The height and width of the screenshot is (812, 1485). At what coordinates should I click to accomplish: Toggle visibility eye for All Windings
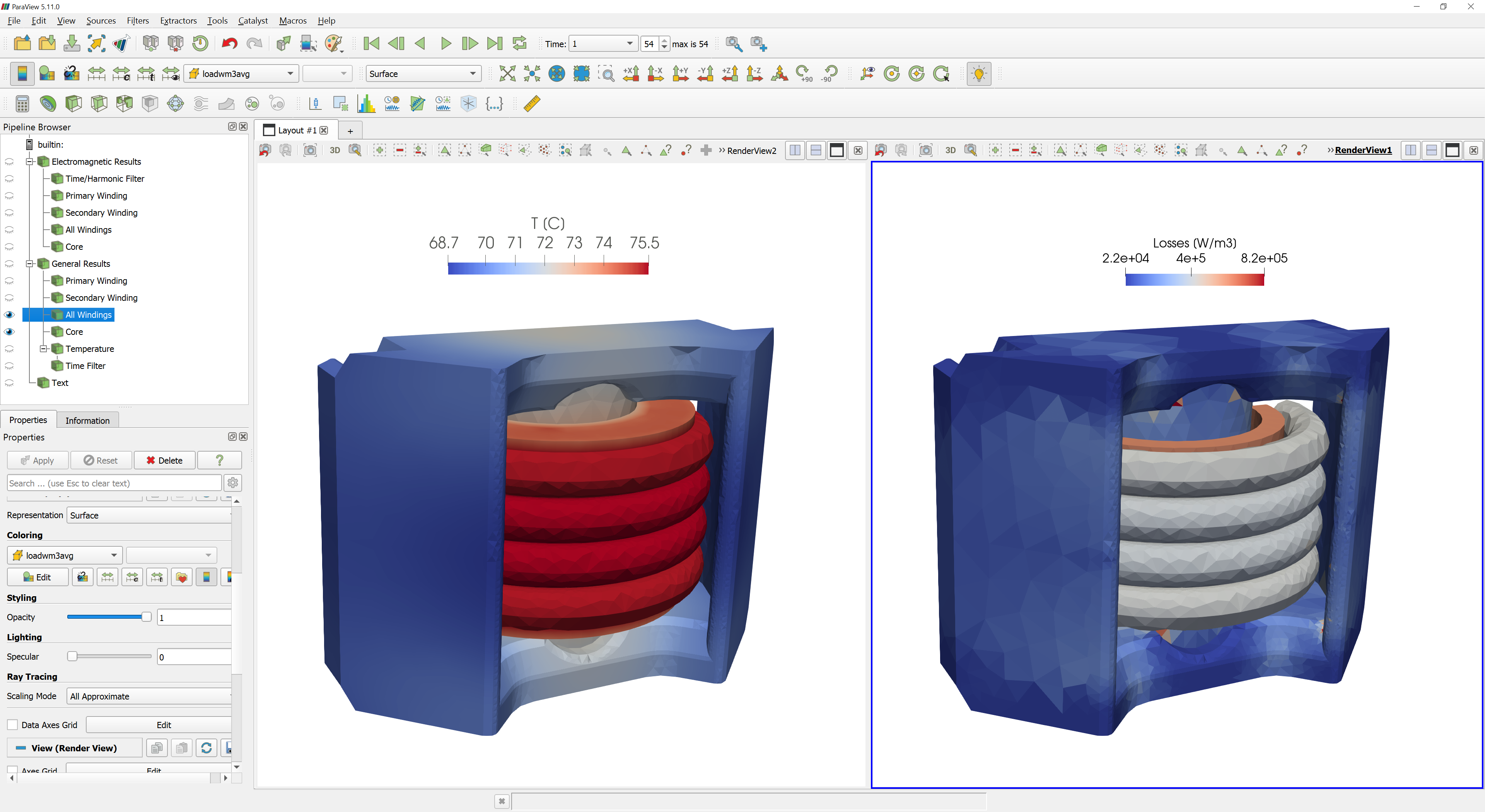[x=9, y=315]
